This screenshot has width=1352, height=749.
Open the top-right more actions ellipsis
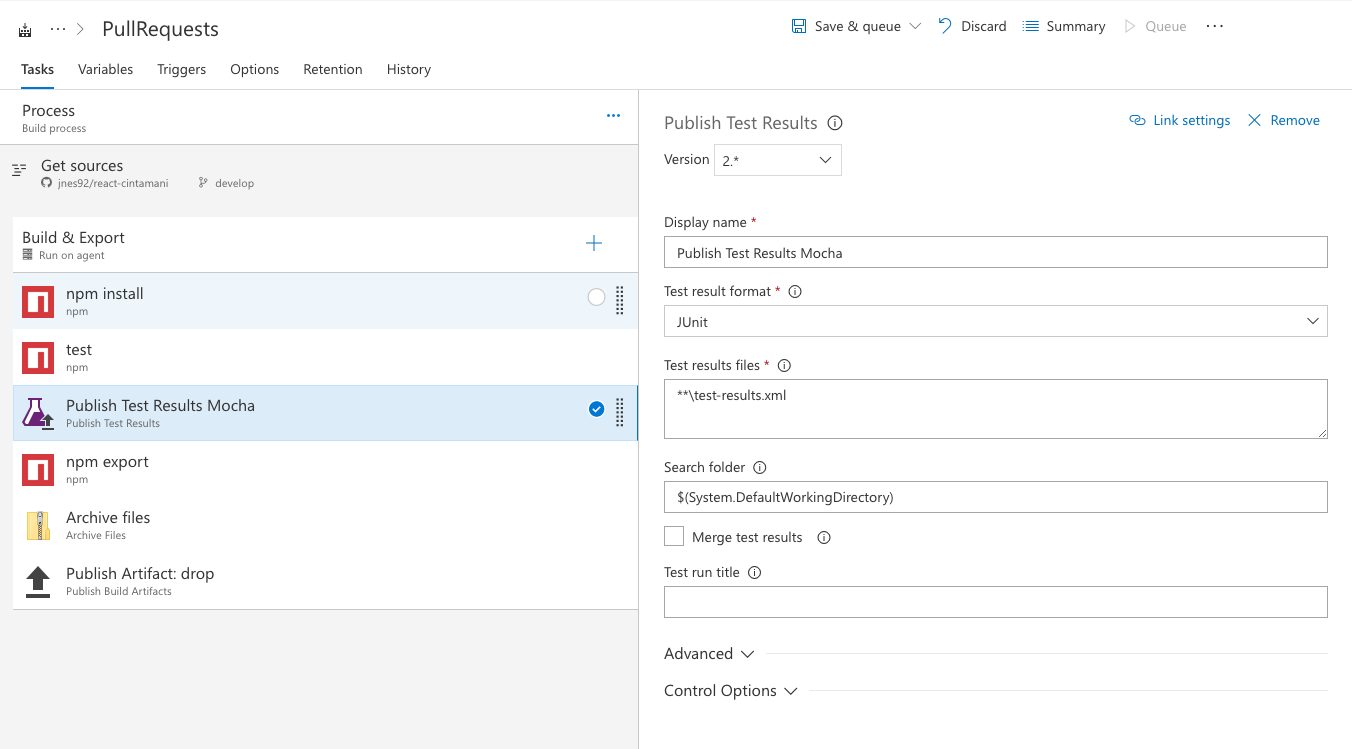click(x=1215, y=26)
